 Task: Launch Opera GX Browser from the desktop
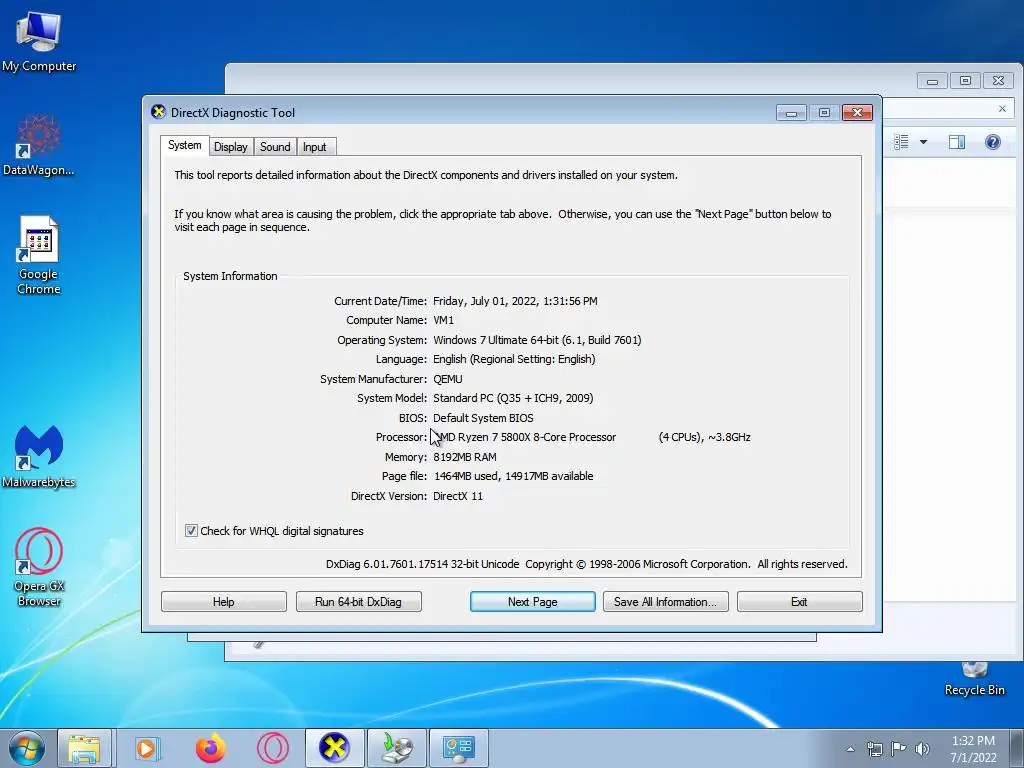click(x=39, y=567)
